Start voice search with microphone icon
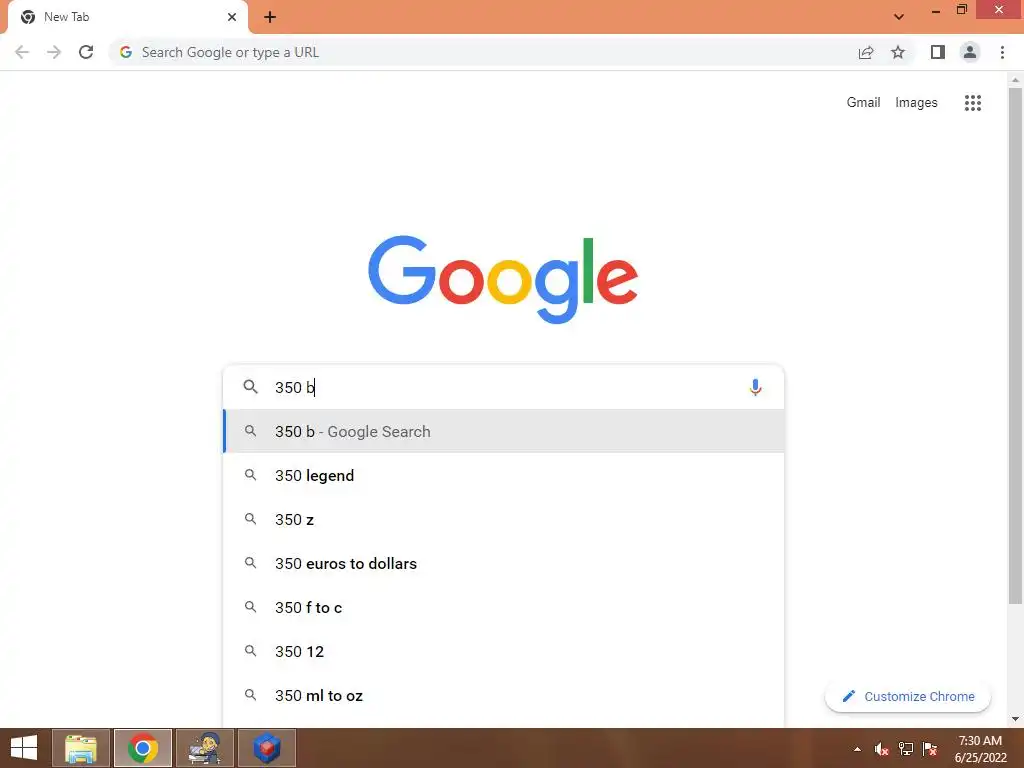 [x=755, y=387]
